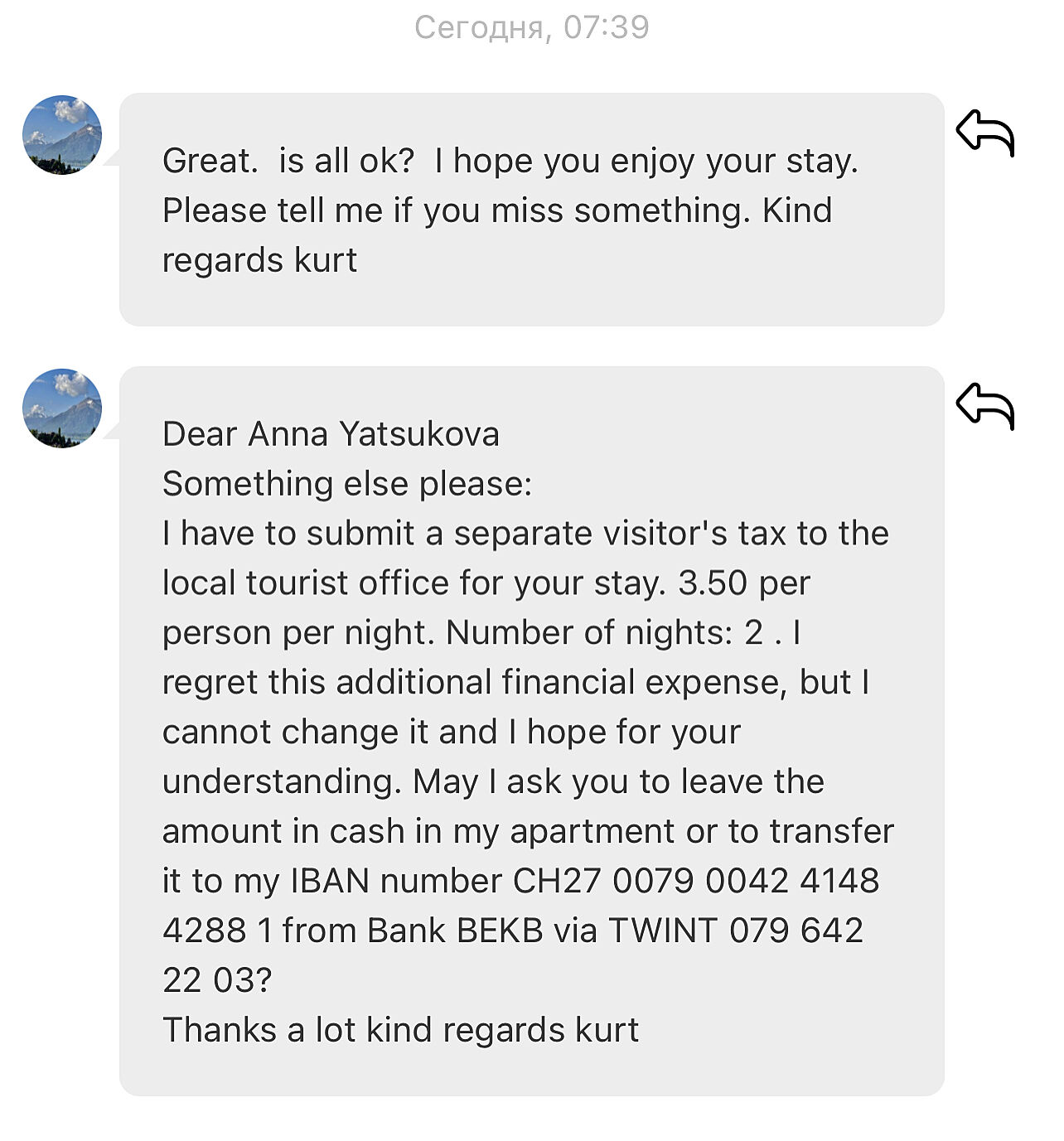Tap the IBAN number starting with CH27
1064x1141 pixels.
click(696, 881)
